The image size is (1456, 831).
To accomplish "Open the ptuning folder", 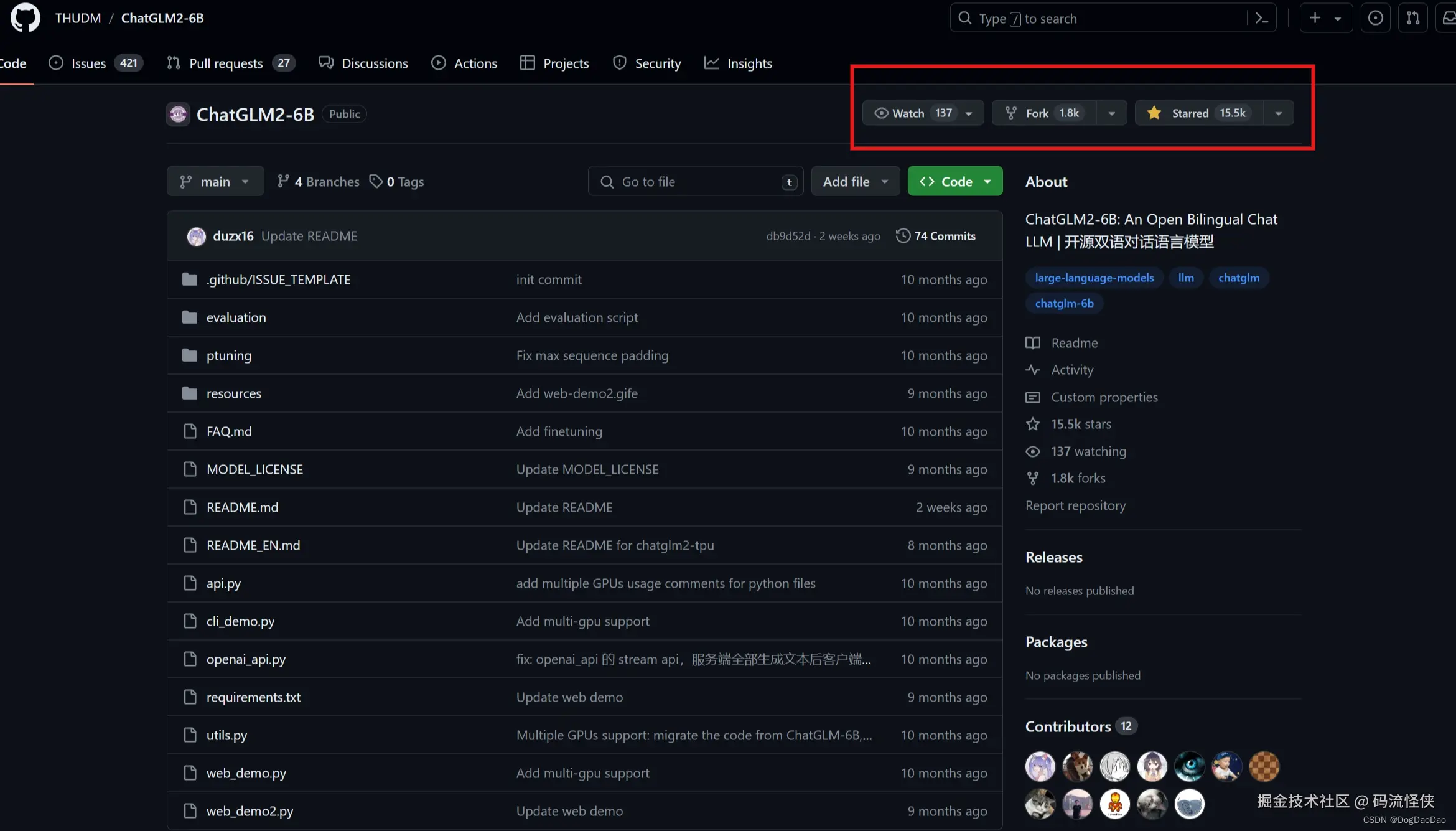I will (x=229, y=355).
